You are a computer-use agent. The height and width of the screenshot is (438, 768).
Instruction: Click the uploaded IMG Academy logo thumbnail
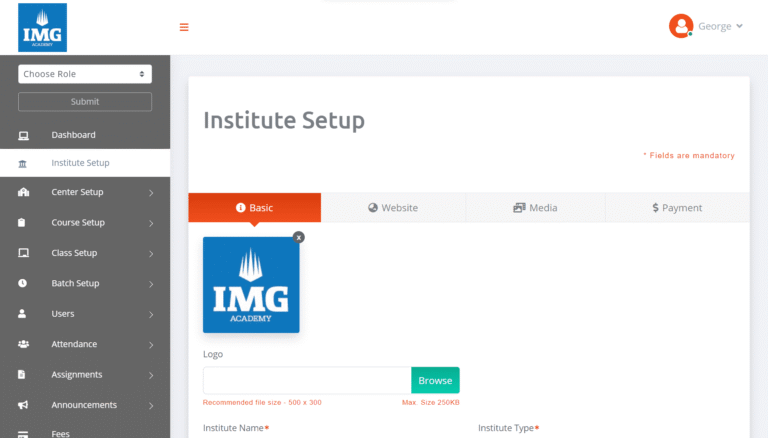[251, 285]
